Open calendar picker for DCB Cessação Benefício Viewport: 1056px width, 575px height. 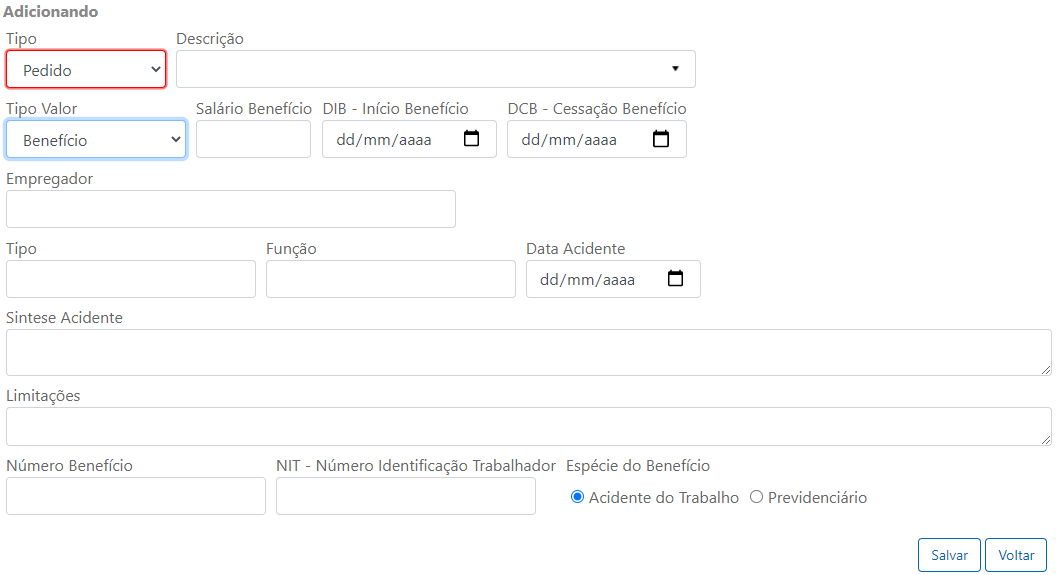pos(661,139)
